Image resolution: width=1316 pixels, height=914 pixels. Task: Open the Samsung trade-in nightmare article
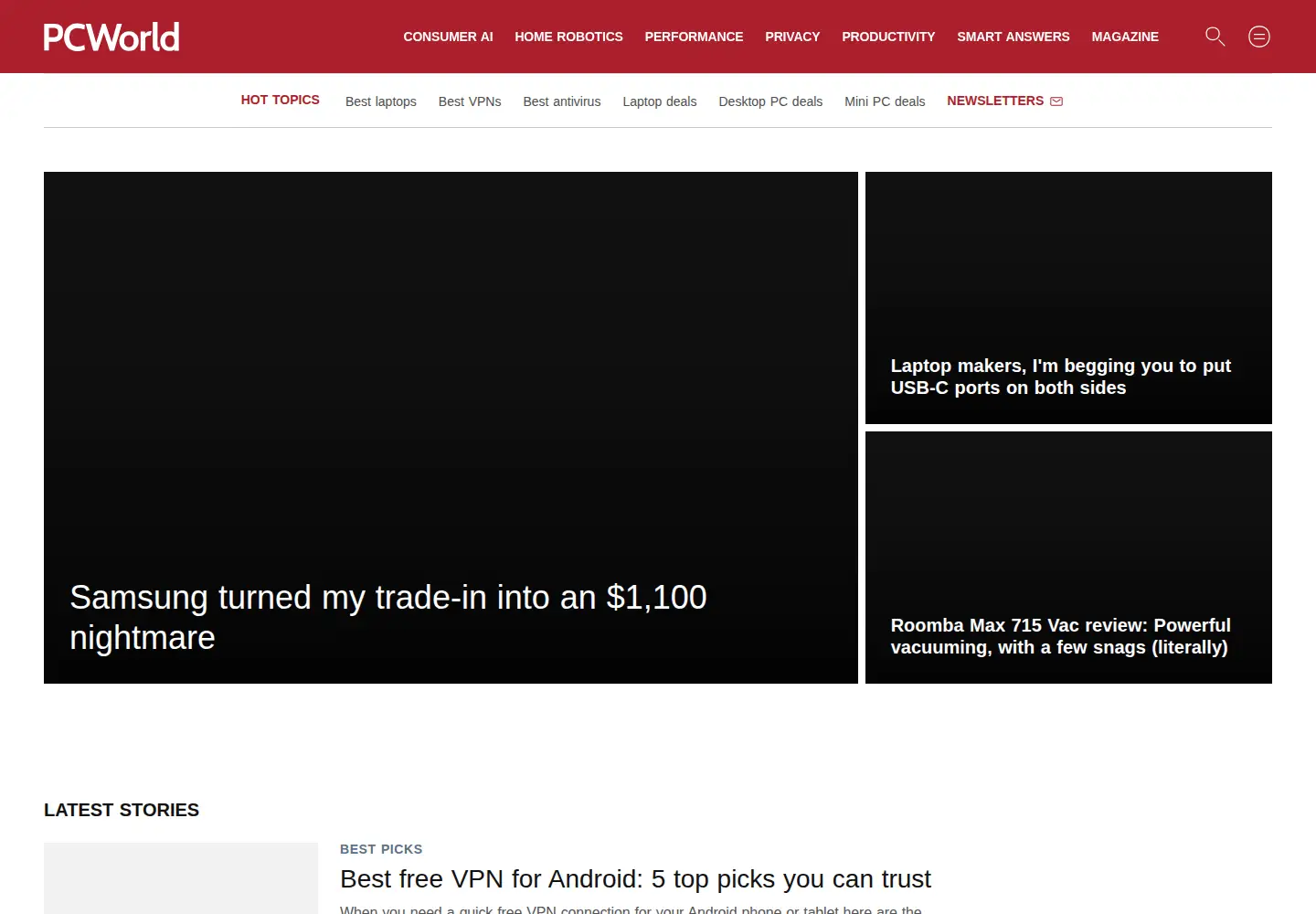click(388, 617)
